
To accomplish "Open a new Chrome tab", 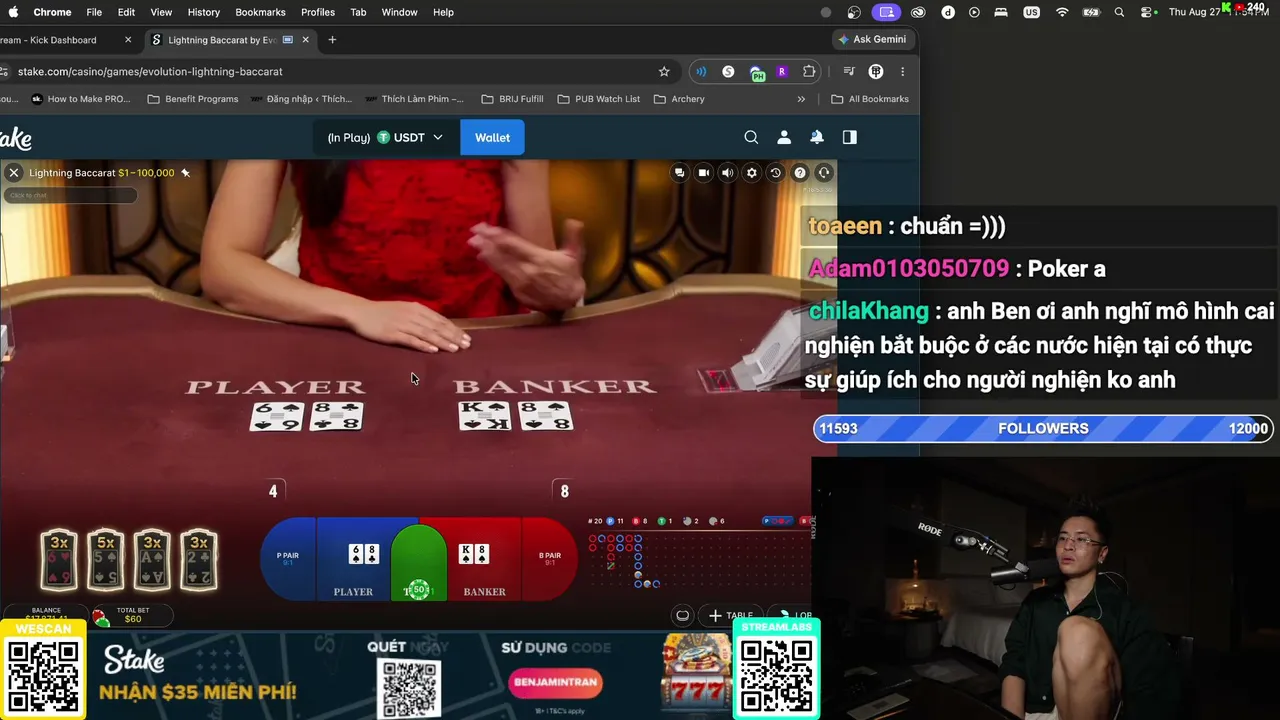I will tap(332, 40).
